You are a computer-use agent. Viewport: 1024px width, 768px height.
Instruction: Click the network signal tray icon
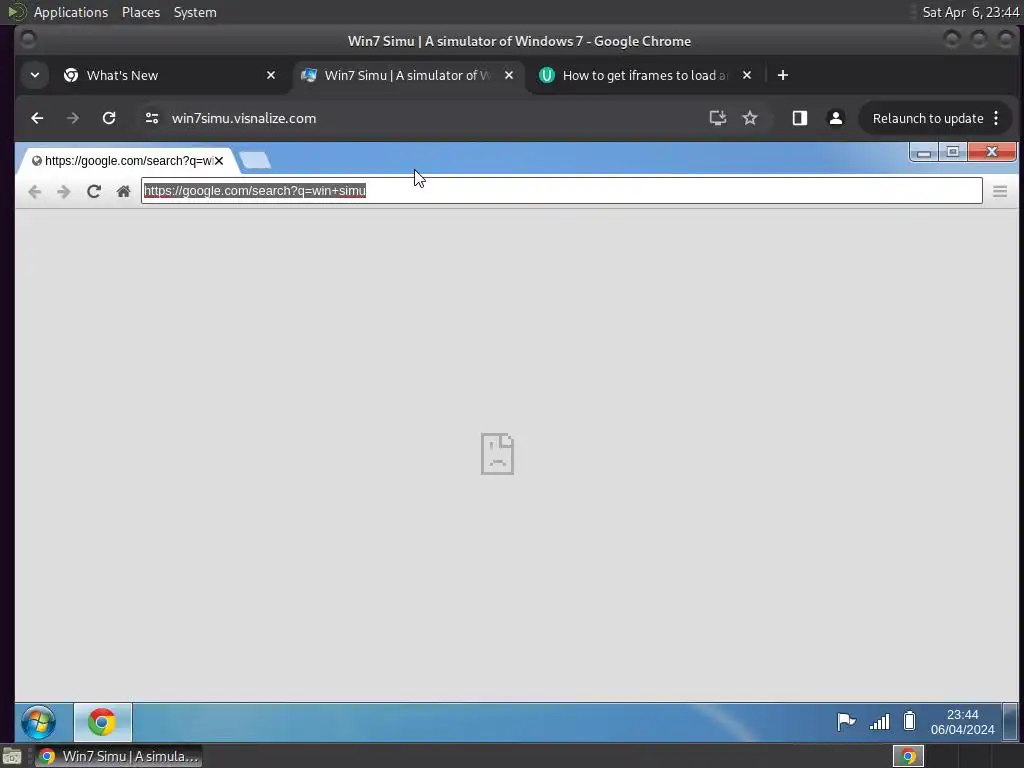coord(880,722)
